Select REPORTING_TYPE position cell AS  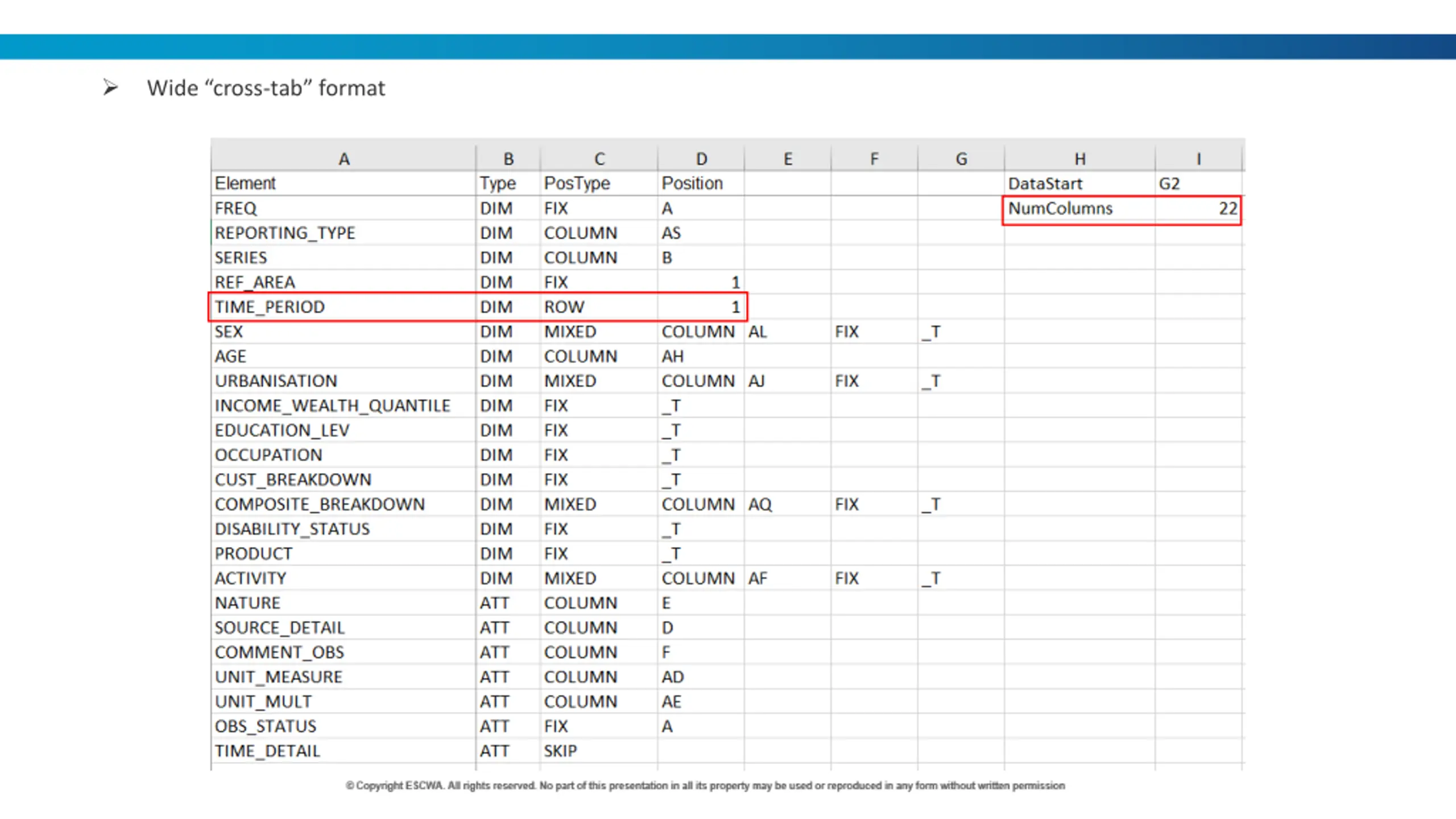[701, 233]
